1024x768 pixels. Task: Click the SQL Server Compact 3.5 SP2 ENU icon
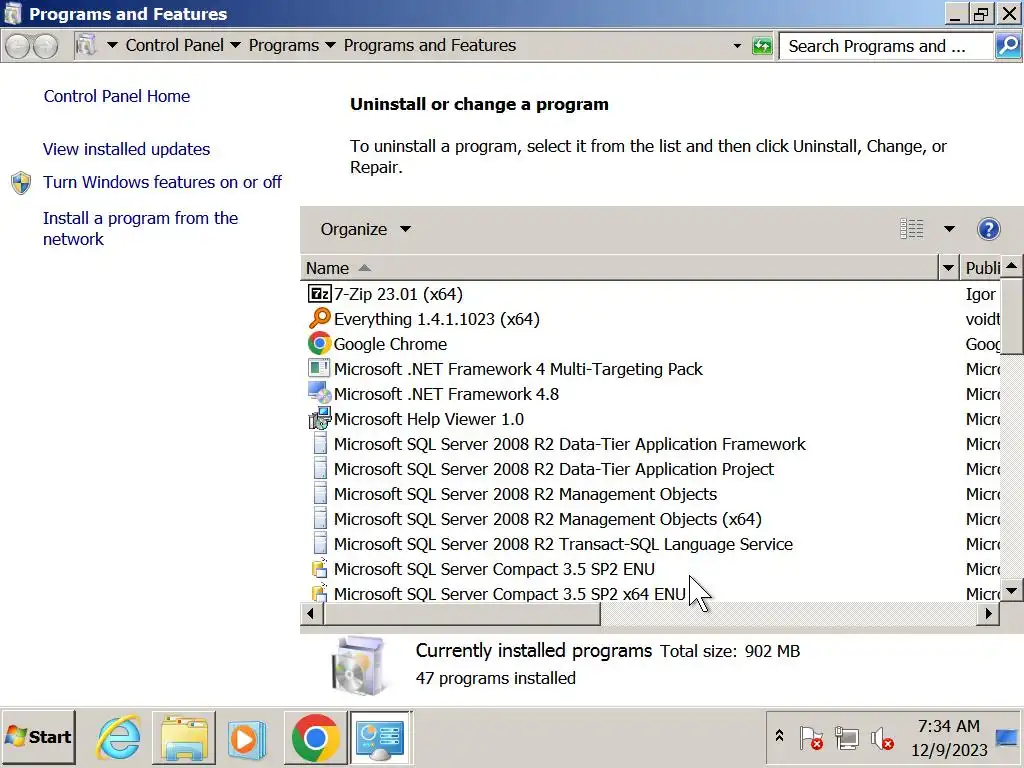pos(319,568)
